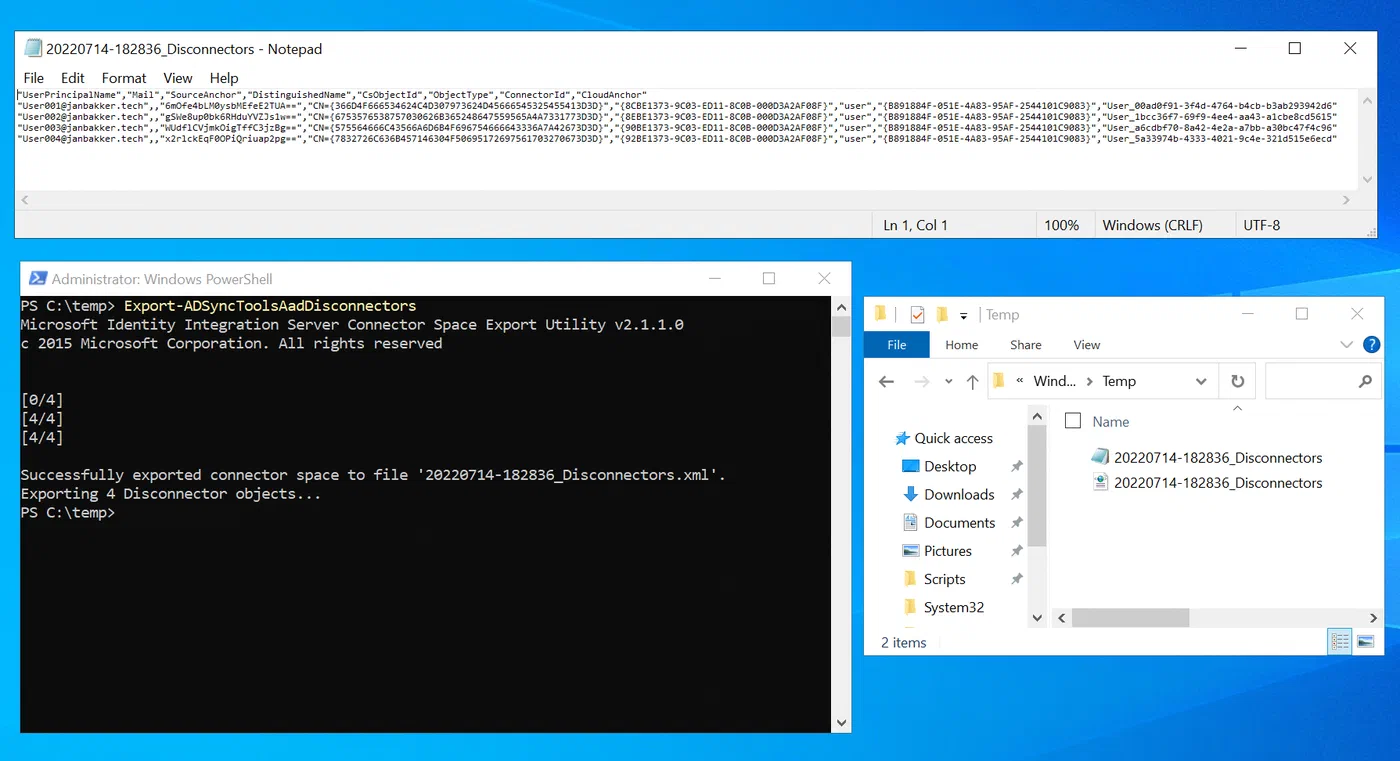The width and height of the screenshot is (1400, 761).
Task: Open the Edit menu in Notepad
Action: pyautogui.click(x=72, y=78)
